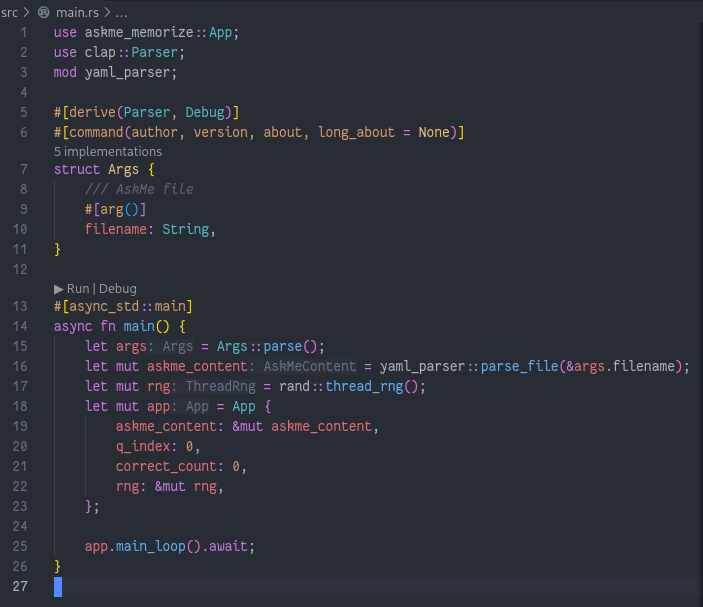Click the Rust file icon in breadcrumb

(43, 13)
